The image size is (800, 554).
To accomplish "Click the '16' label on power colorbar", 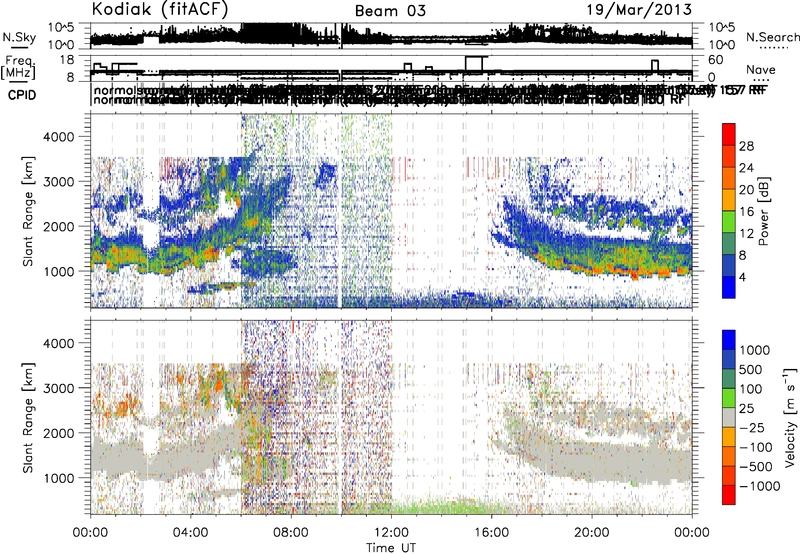I will coord(746,212).
